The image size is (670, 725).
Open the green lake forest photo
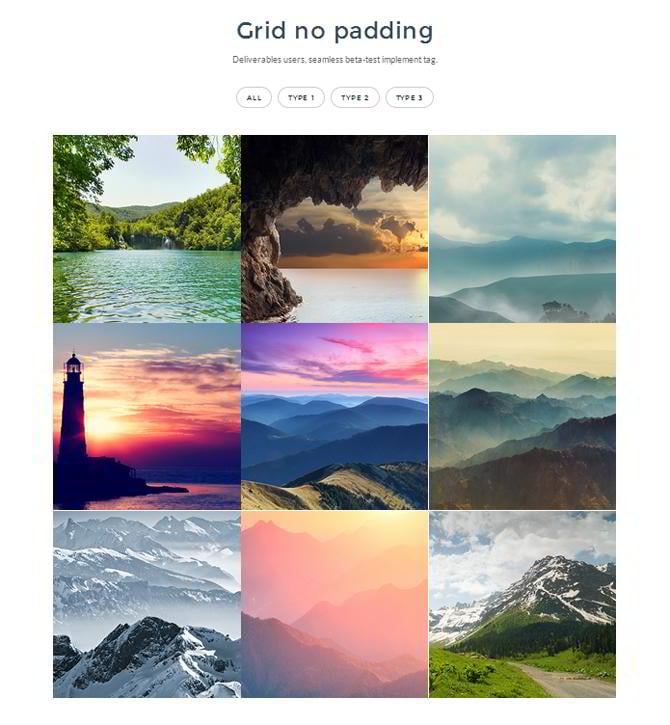pos(147,229)
